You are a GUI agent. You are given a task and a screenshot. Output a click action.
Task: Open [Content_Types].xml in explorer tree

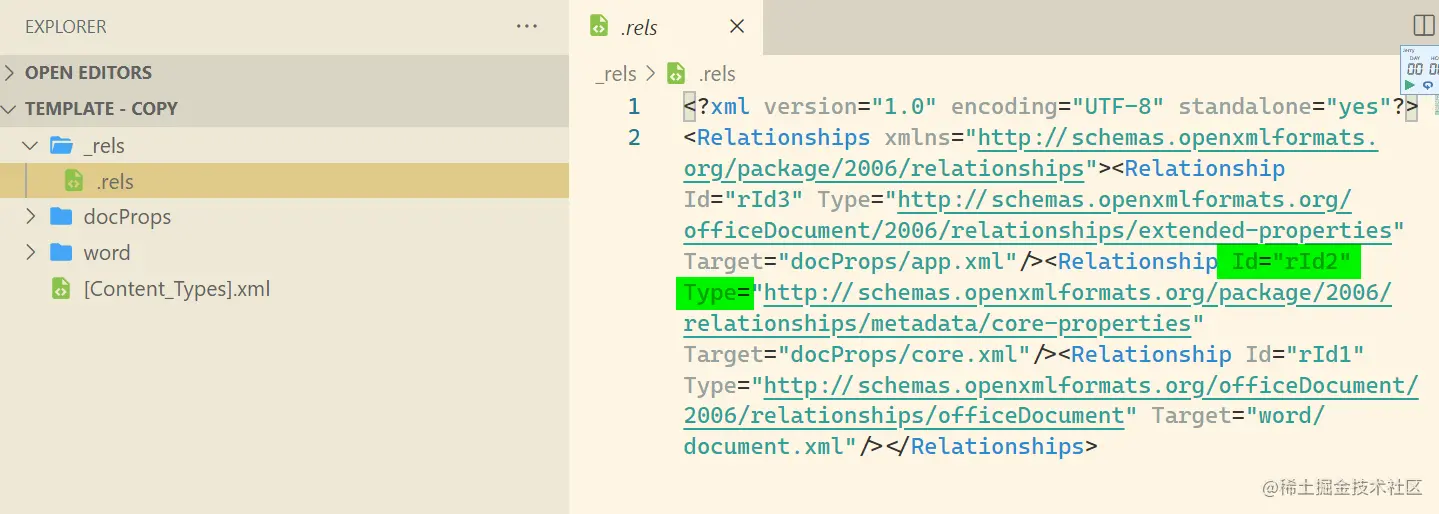coord(284,289)
